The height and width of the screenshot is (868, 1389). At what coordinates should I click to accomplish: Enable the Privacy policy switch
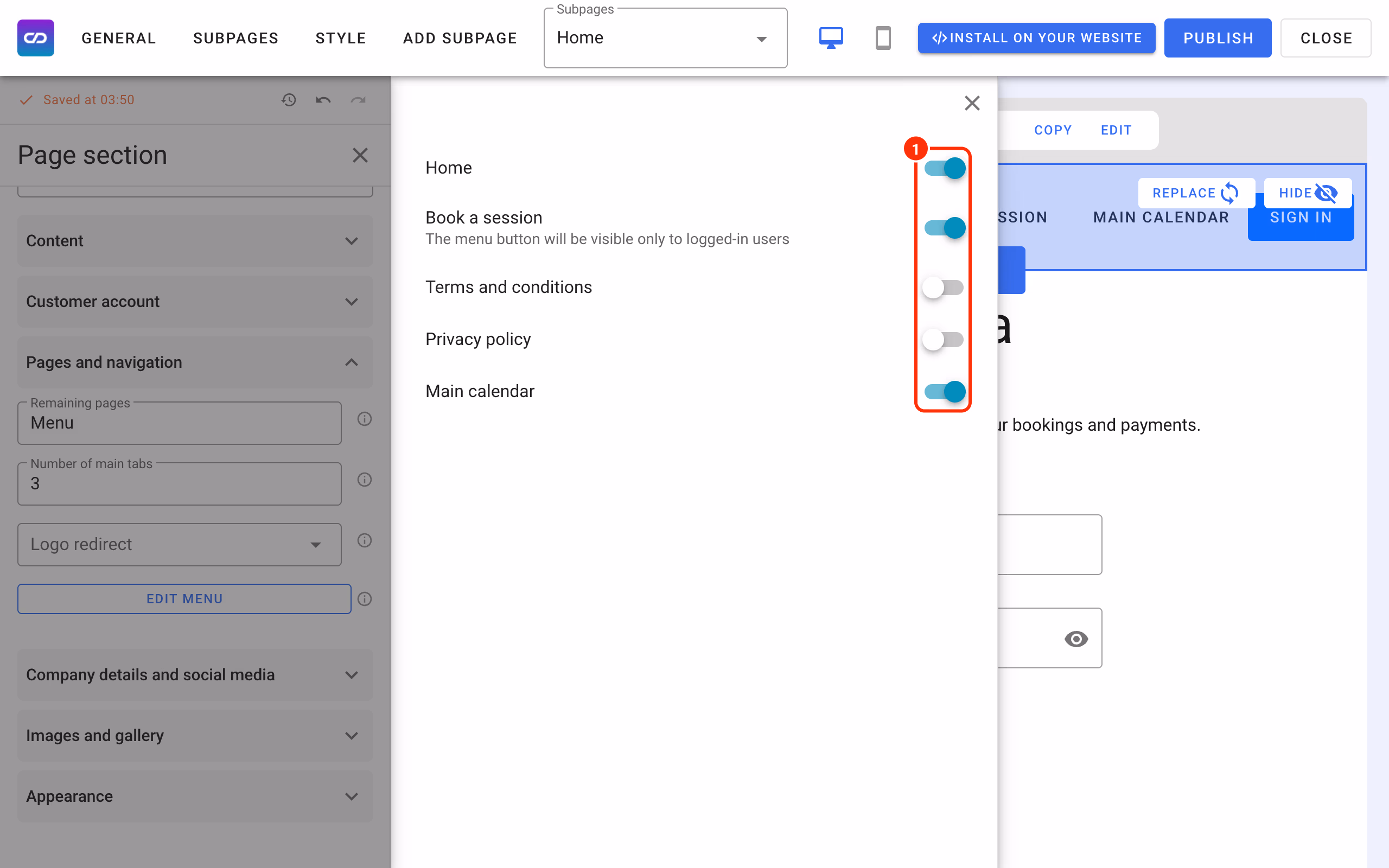click(x=943, y=339)
